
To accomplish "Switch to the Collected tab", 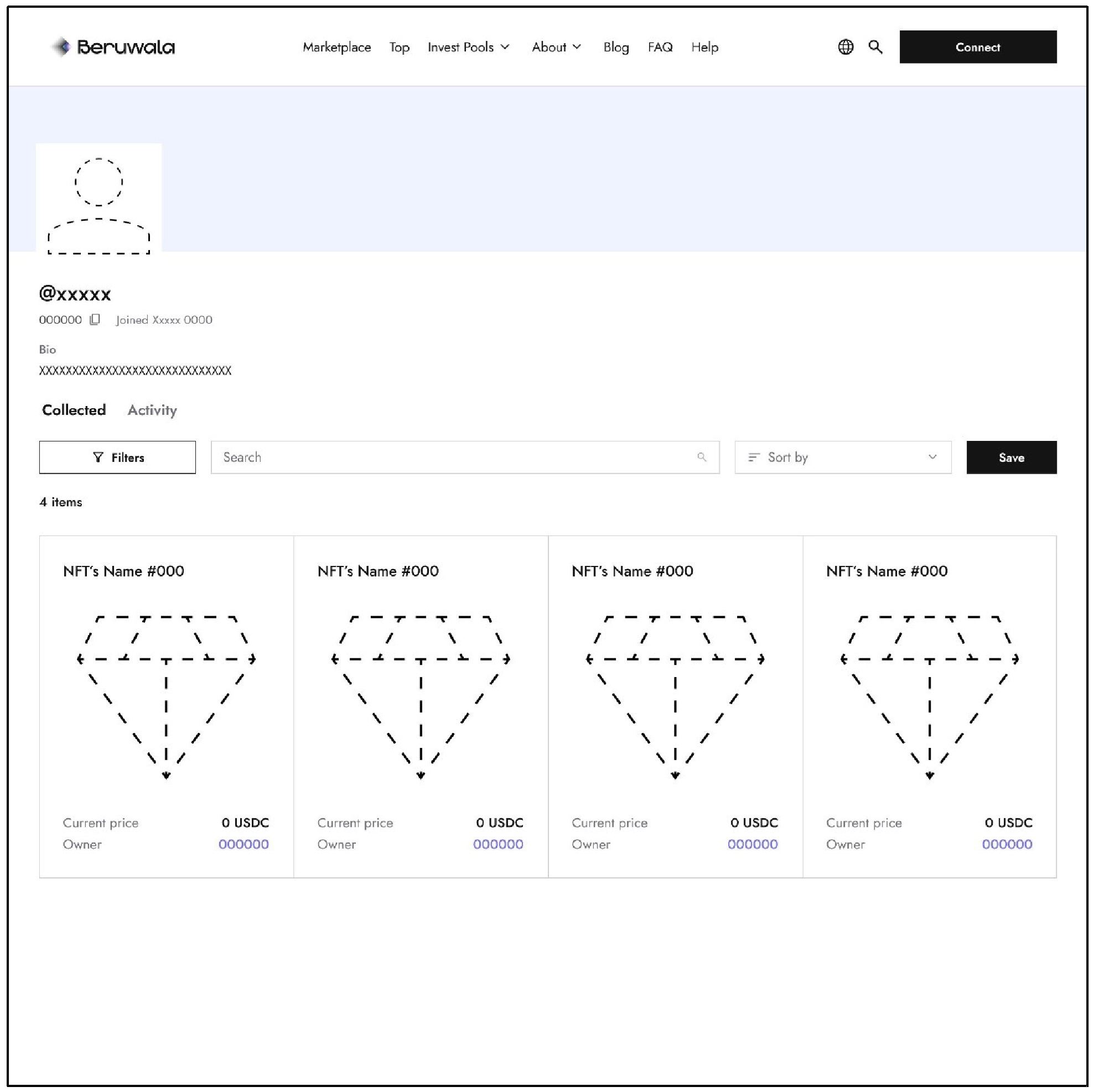I will click(x=74, y=410).
